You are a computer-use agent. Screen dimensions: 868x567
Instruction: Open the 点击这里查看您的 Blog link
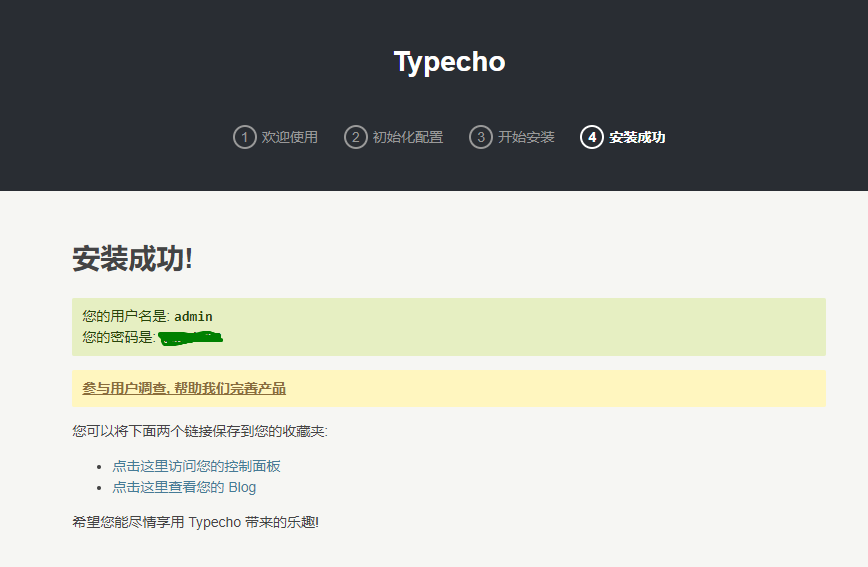click(x=184, y=487)
